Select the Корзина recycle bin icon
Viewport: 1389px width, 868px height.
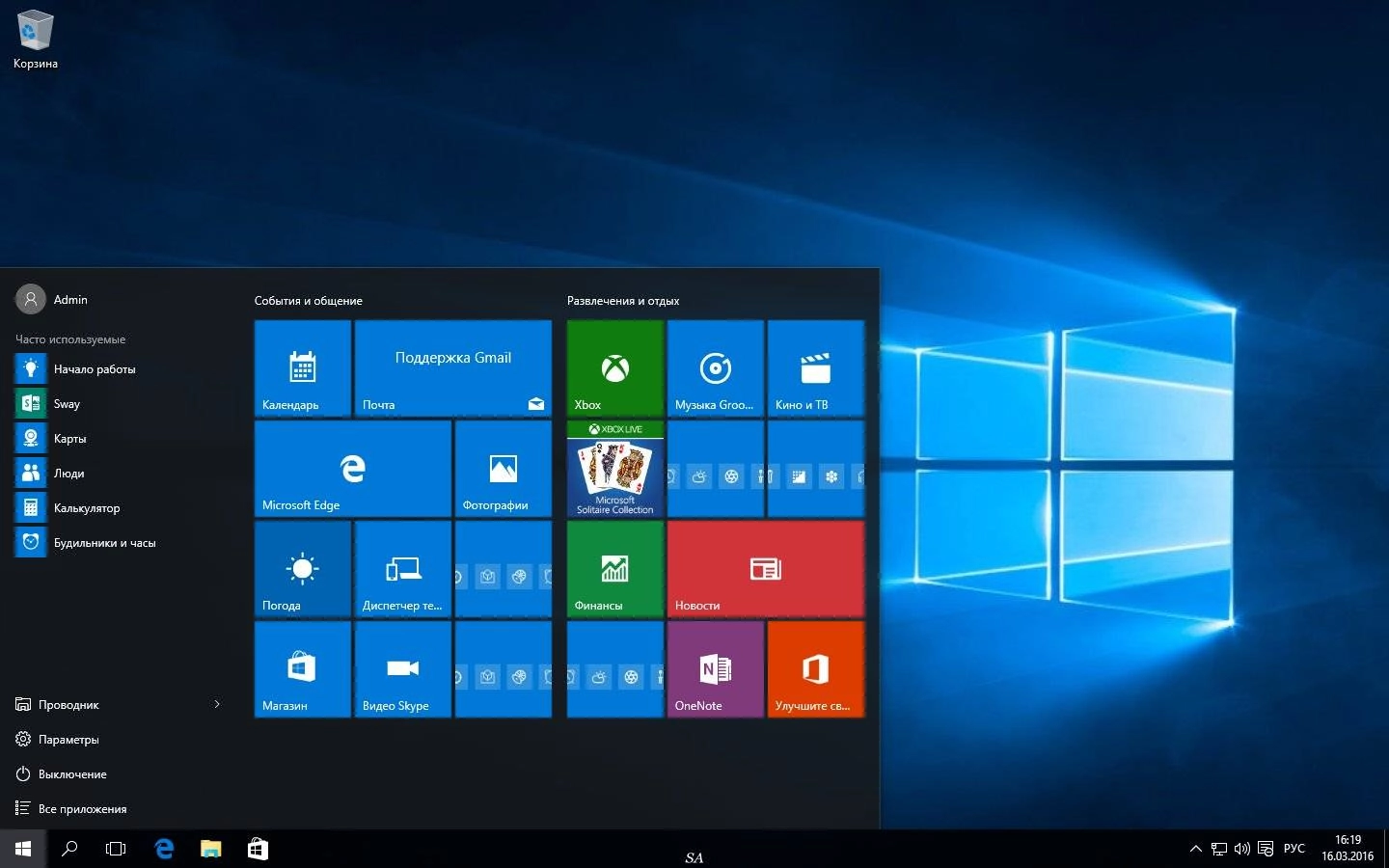pos(36,40)
